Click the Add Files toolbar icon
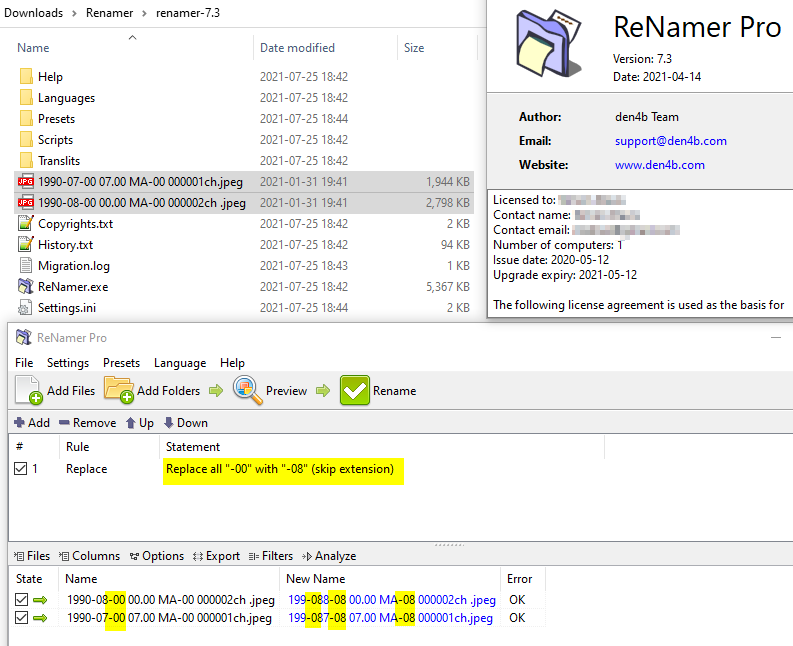The width and height of the screenshot is (793, 646). coord(28,390)
